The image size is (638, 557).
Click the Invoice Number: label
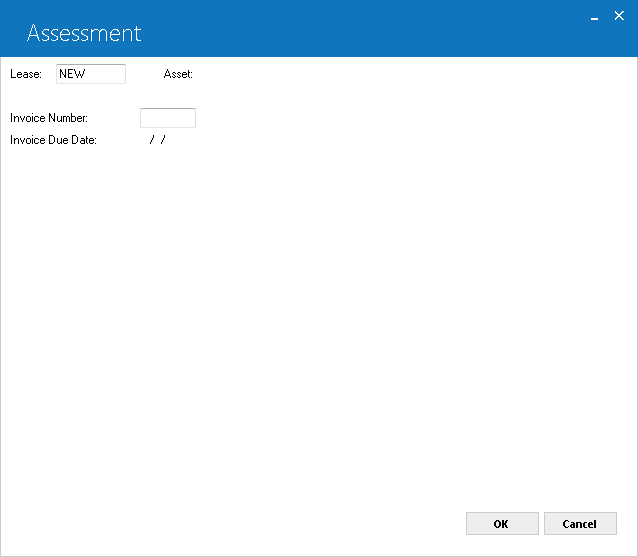pyautogui.click(x=49, y=118)
